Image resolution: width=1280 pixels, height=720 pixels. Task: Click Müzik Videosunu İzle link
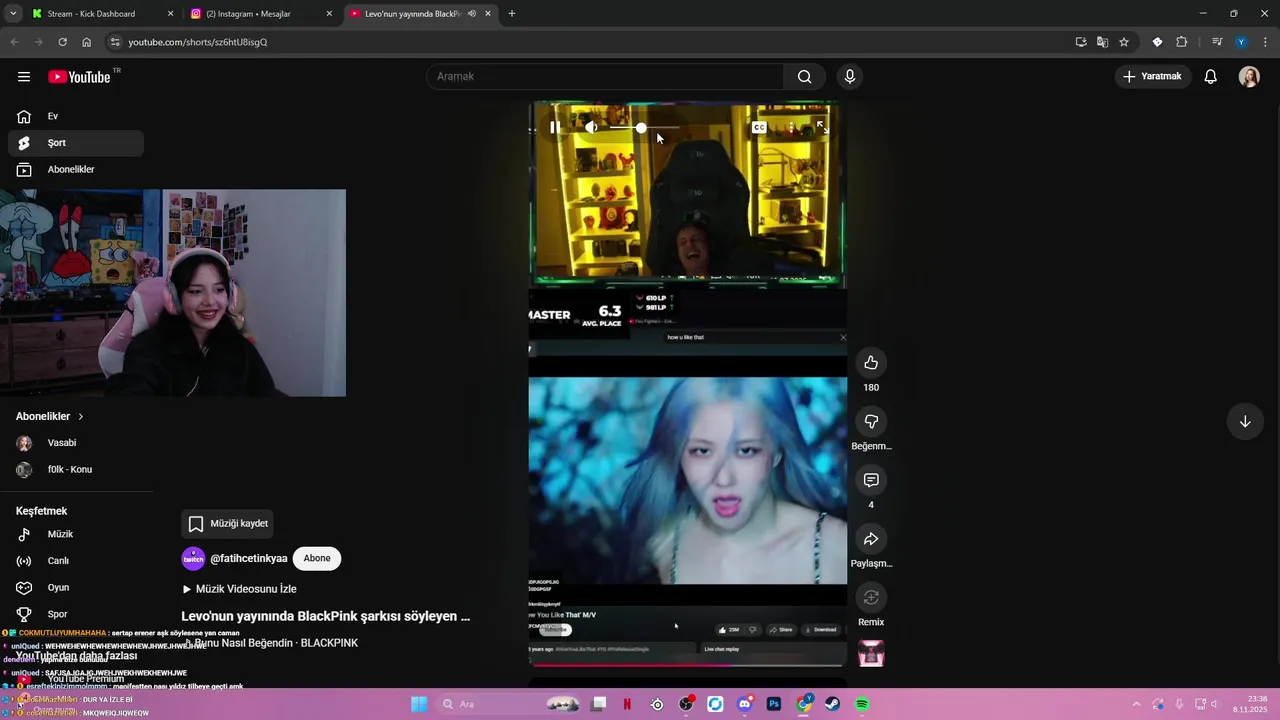point(239,589)
